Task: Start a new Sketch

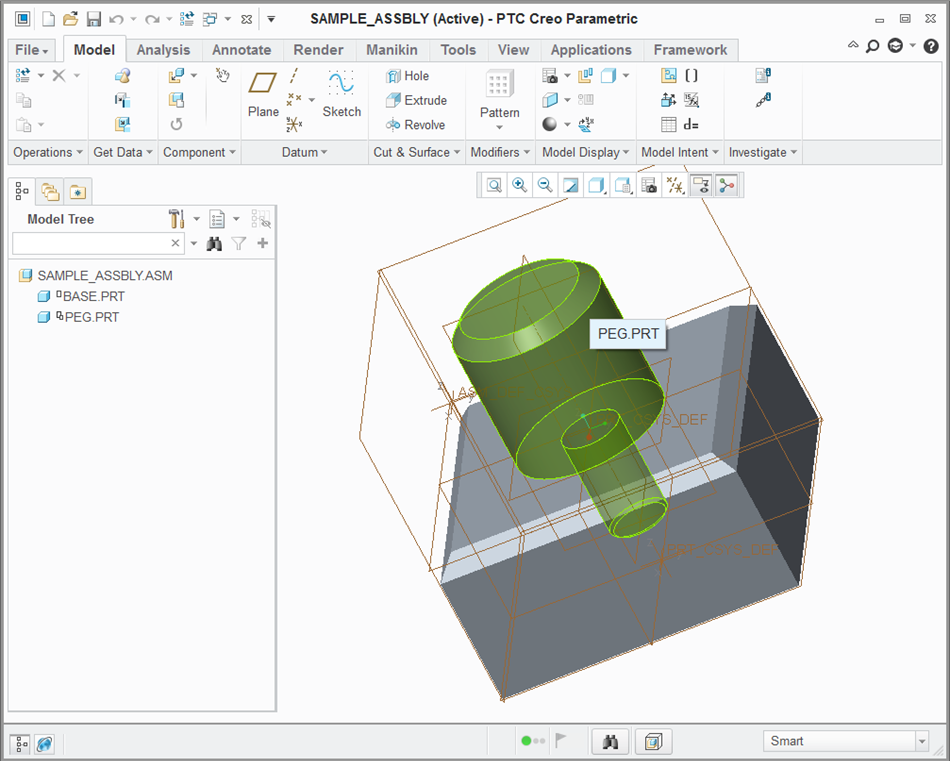Action: click(341, 94)
